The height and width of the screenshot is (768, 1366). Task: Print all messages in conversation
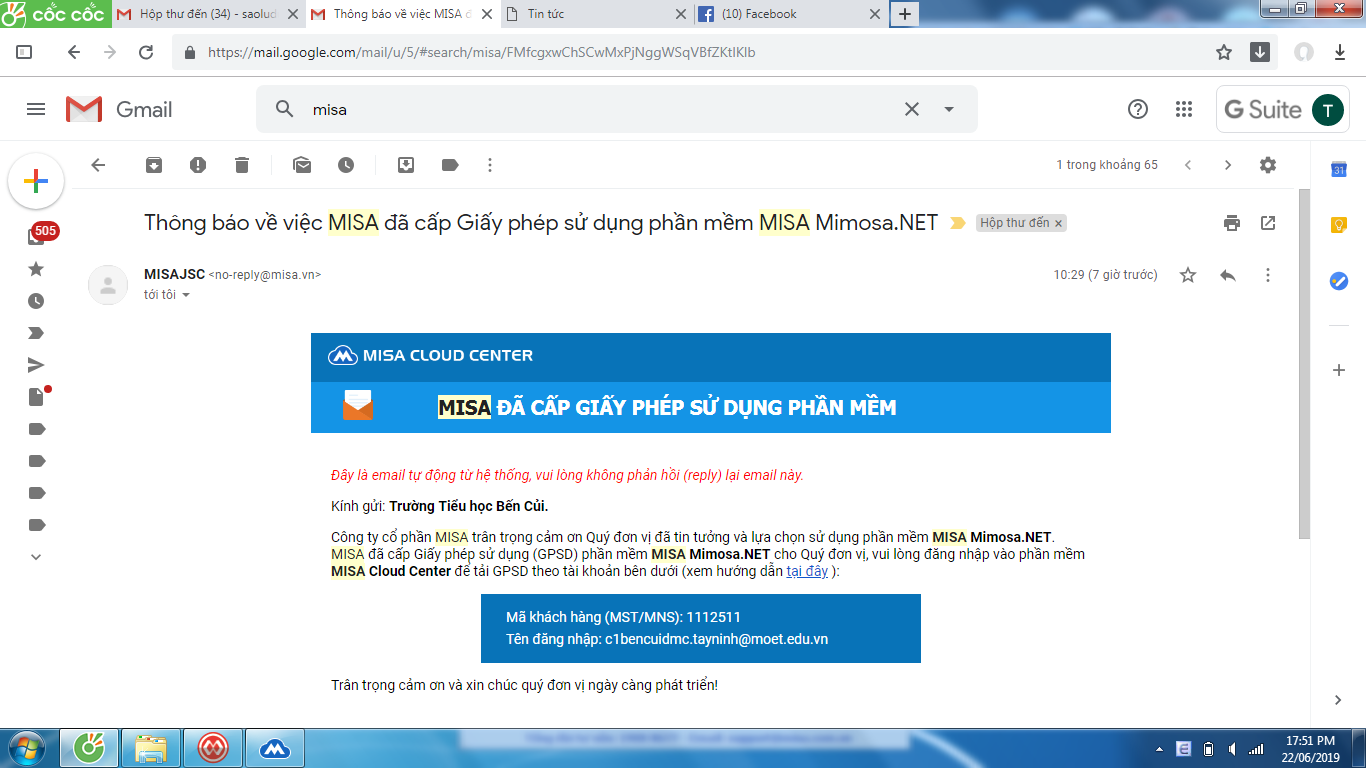[x=1232, y=223]
